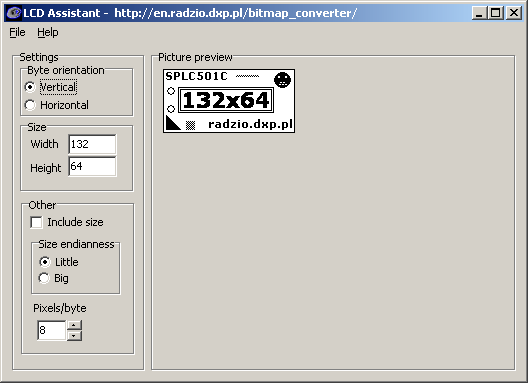Open the File menu
The image size is (528, 383).
(17, 32)
